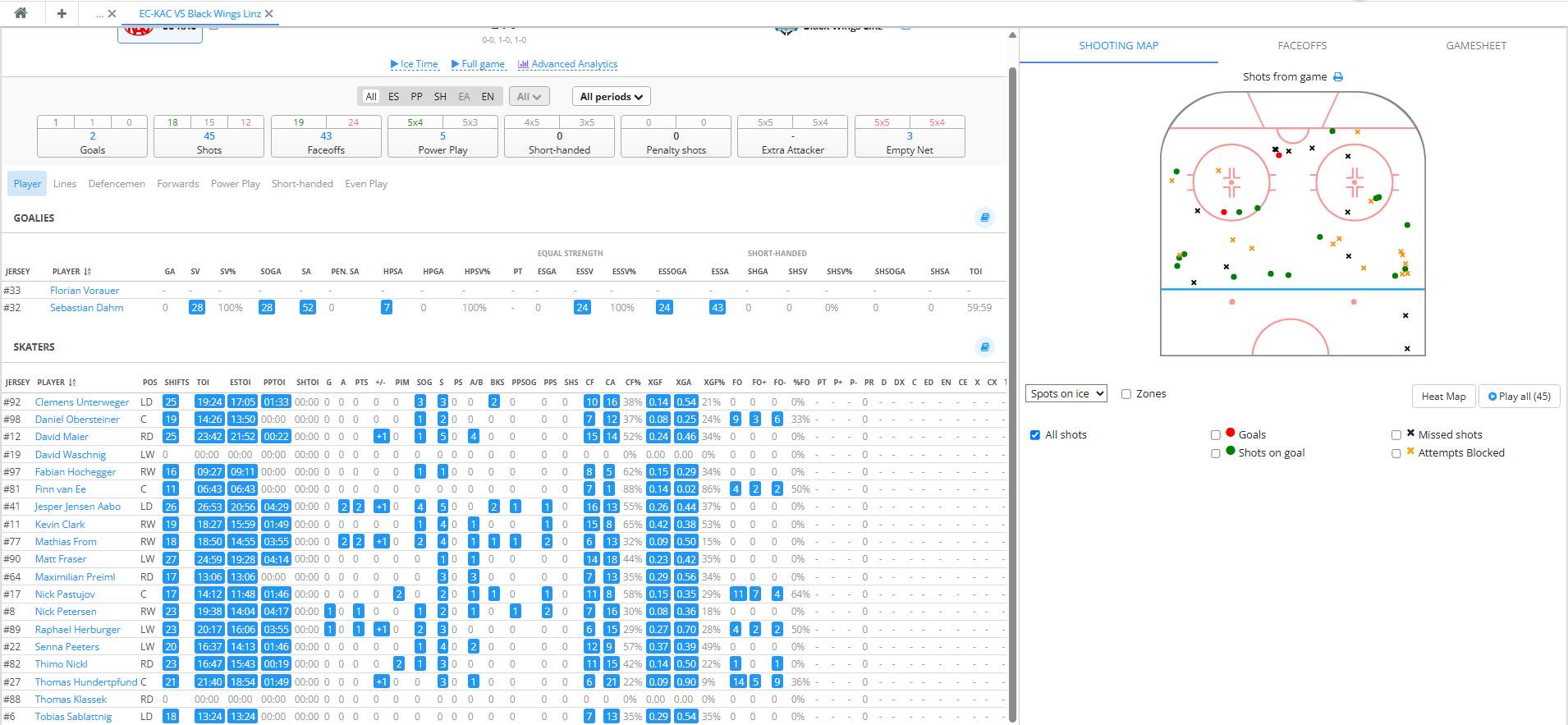Open the greyed All dropdown filter
The image size is (1568, 725).
click(x=529, y=97)
